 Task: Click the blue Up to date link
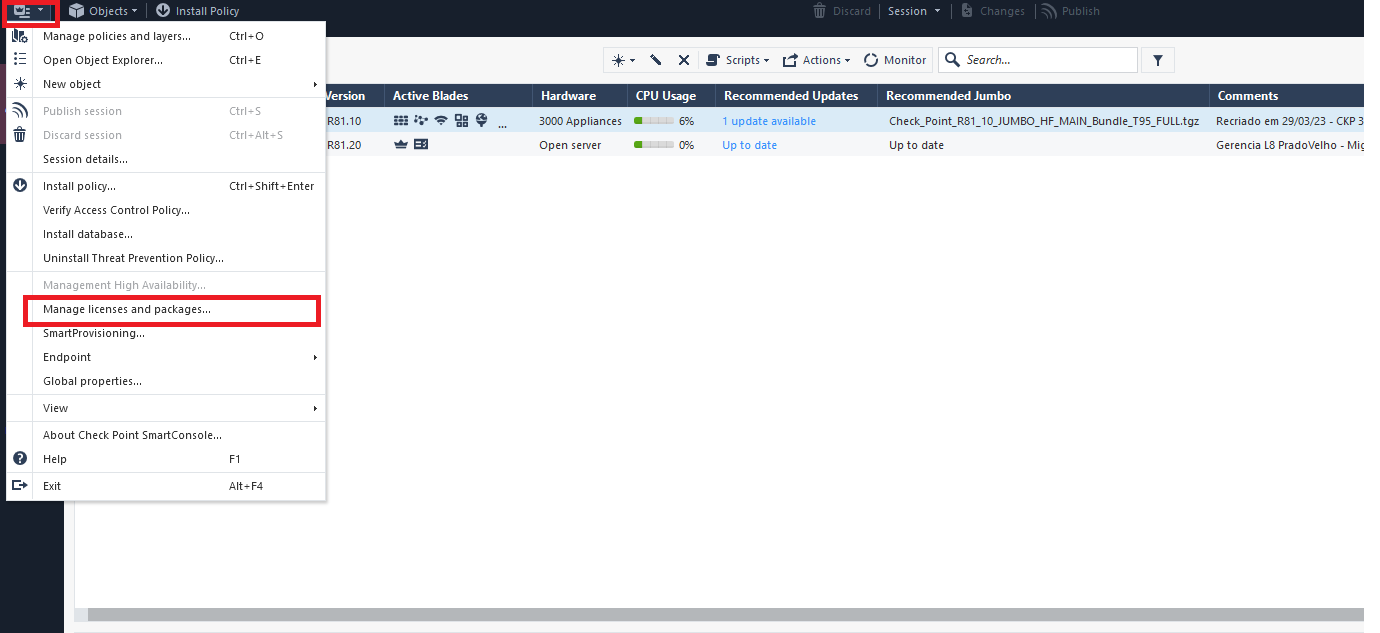pyautogui.click(x=749, y=145)
